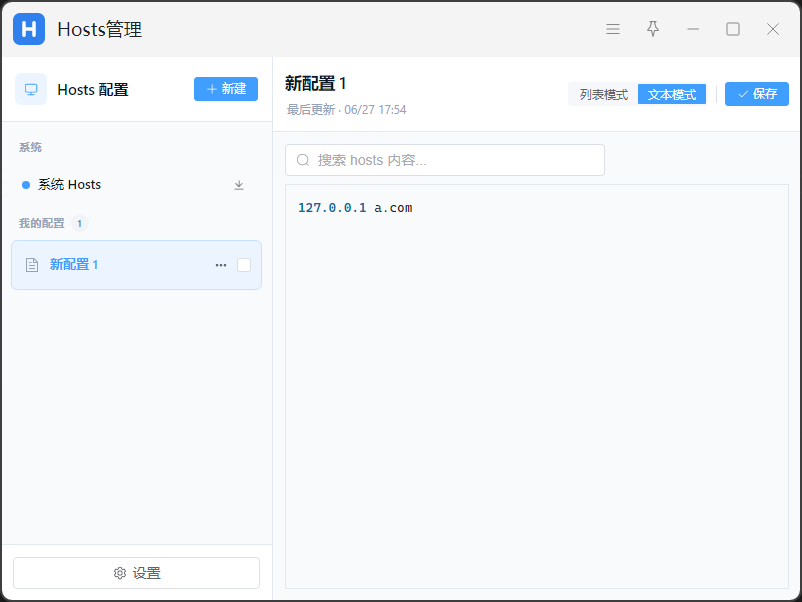Click the monitor icon beside Hosts 配置
The image size is (802, 602).
point(31,89)
